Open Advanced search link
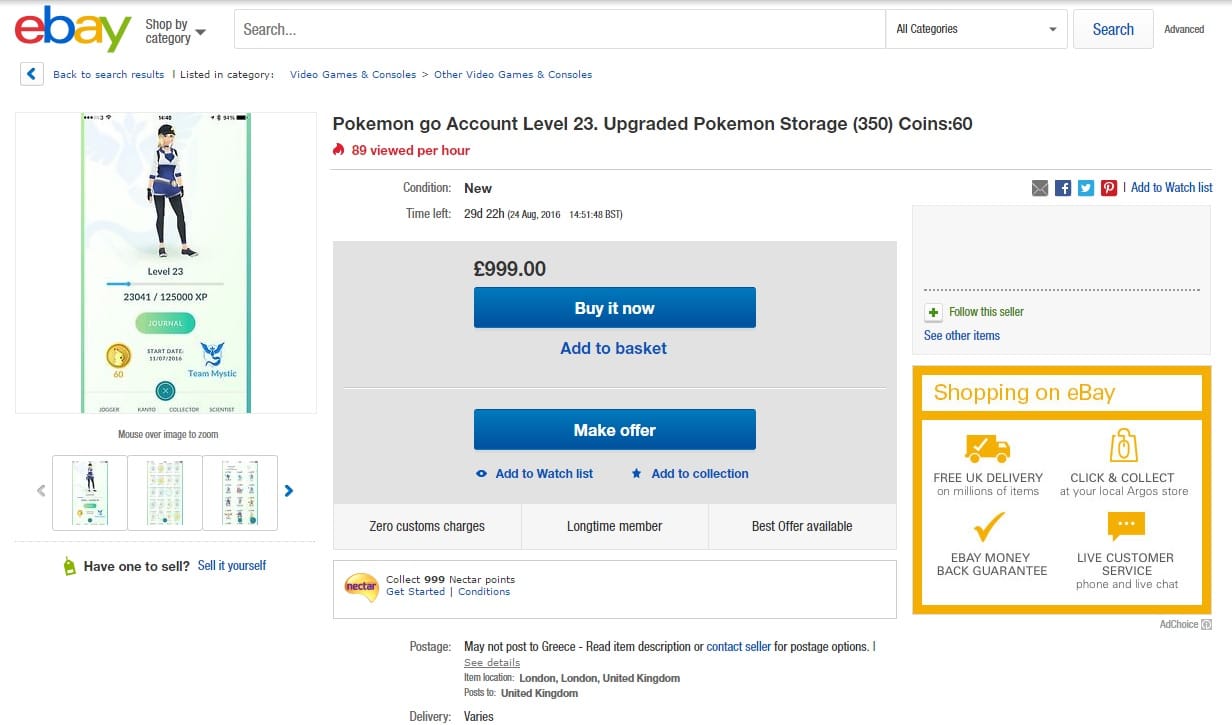The height and width of the screenshot is (725, 1232). 1184,30
